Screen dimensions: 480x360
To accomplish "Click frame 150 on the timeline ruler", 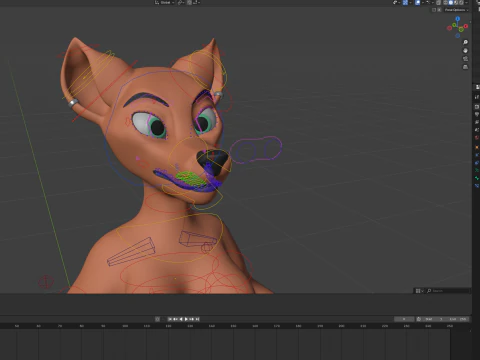I will click(233, 326).
